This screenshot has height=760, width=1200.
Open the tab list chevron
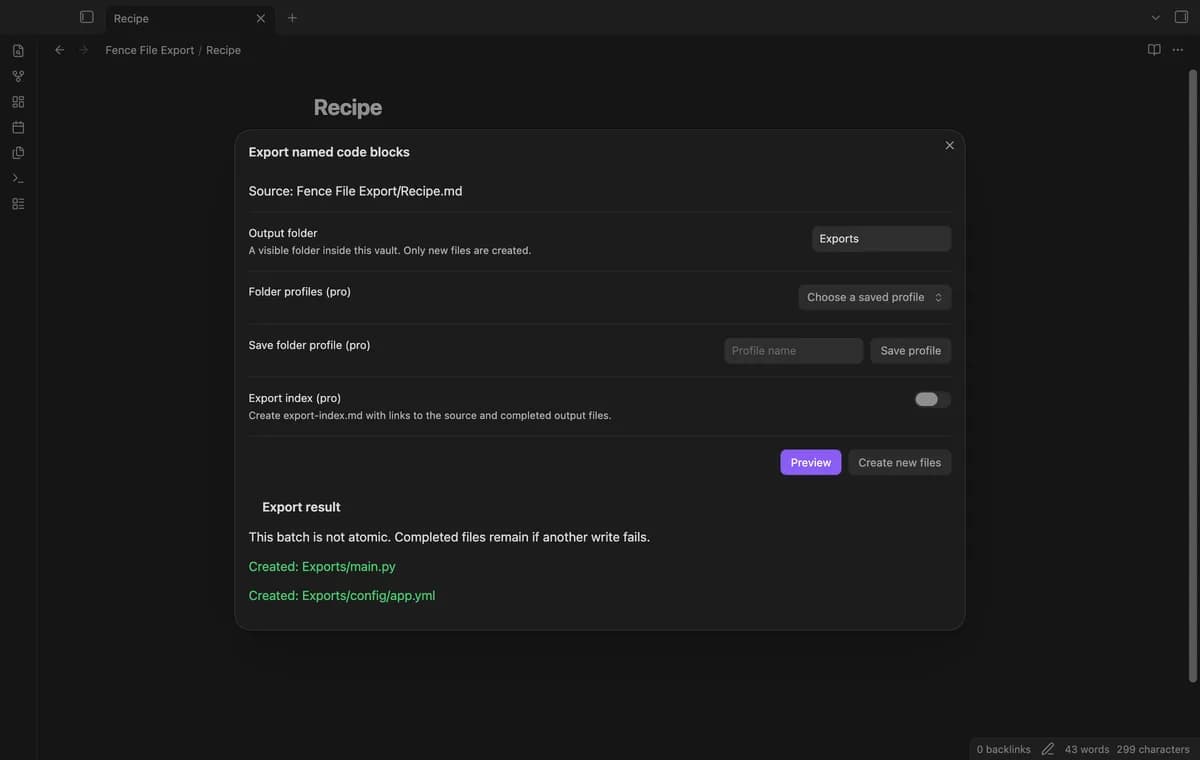pos(1156,18)
